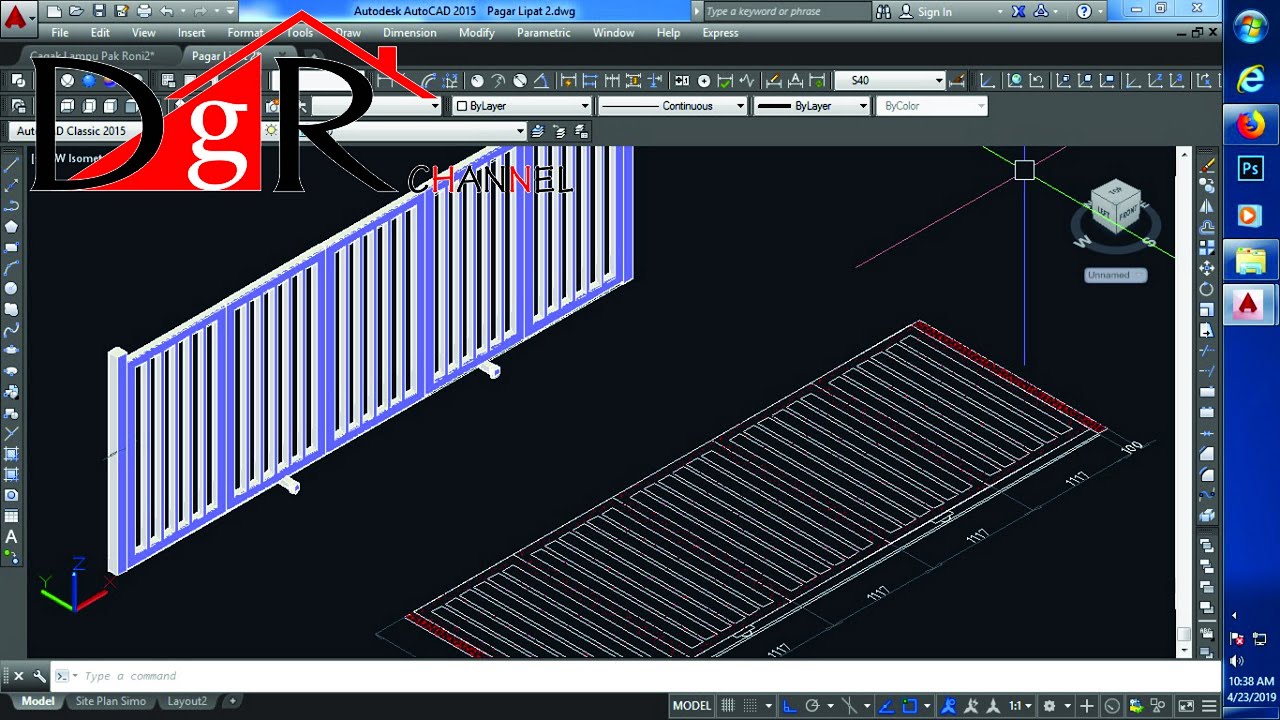This screenshot has width=1280, height=720.
Task: Click the World UCS globe icon
Action: (1015, 81)
